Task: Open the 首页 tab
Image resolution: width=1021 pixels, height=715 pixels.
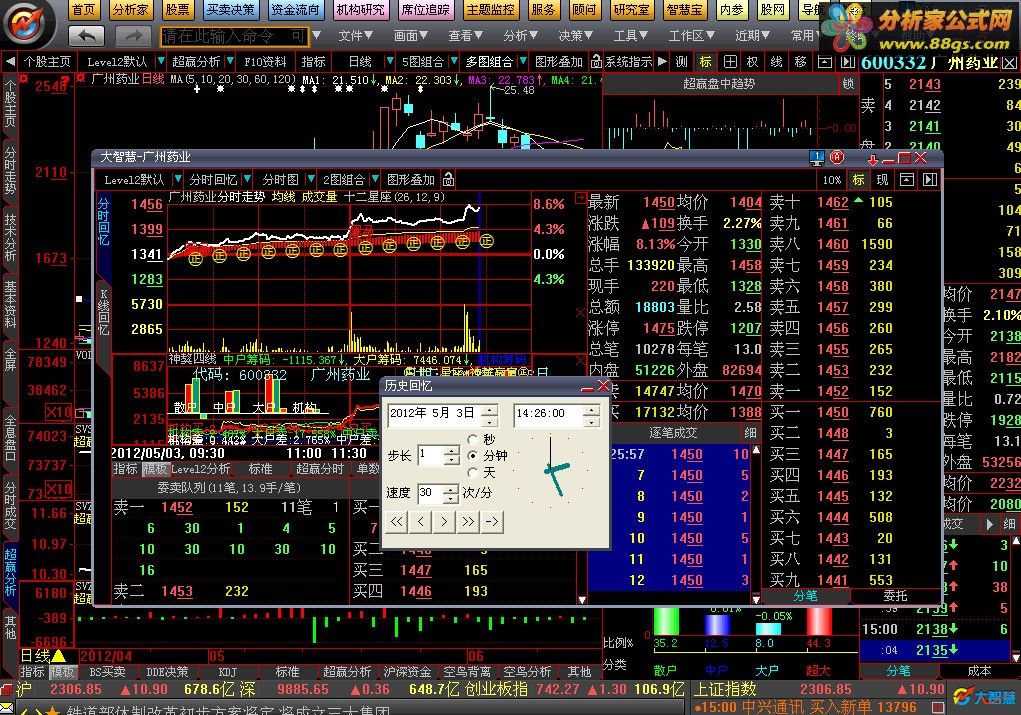Action: click(x=83, y=9)
